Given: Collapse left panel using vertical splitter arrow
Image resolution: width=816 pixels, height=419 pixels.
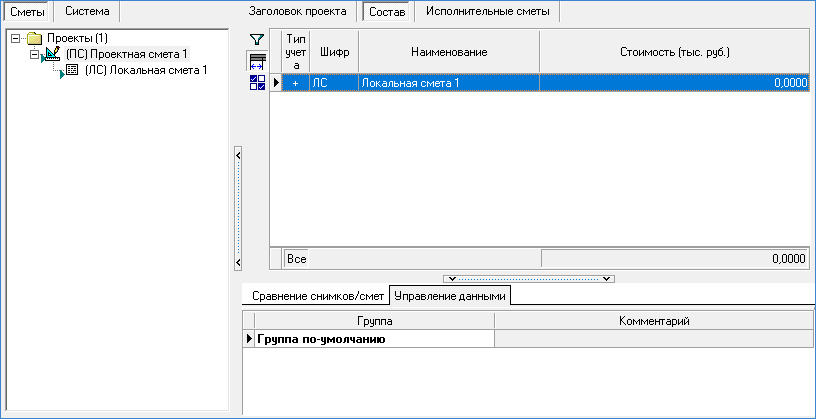Looking at the screenshot, I should [238, 155].
